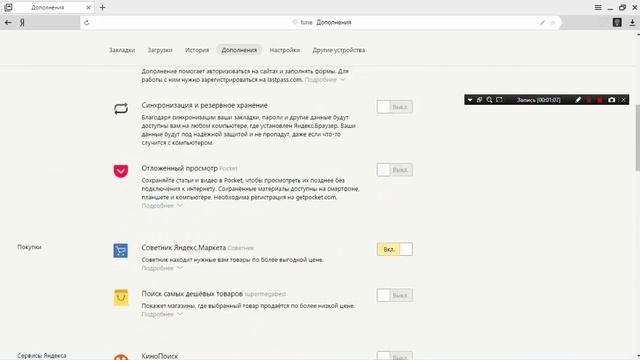Go to the Настройки tab
The image size is (640, 360).
(x=284, y=50)
